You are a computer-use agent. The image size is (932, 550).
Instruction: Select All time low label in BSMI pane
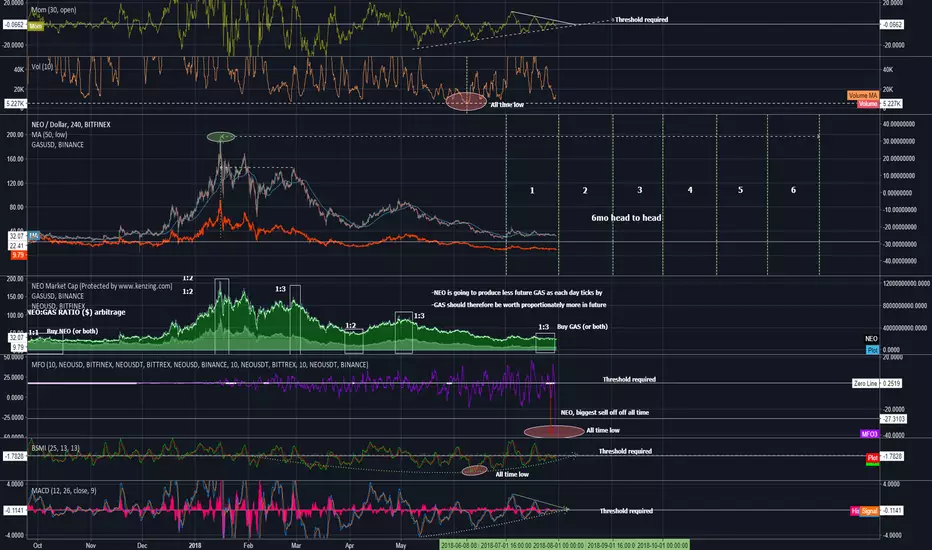(x=512, y=474)
